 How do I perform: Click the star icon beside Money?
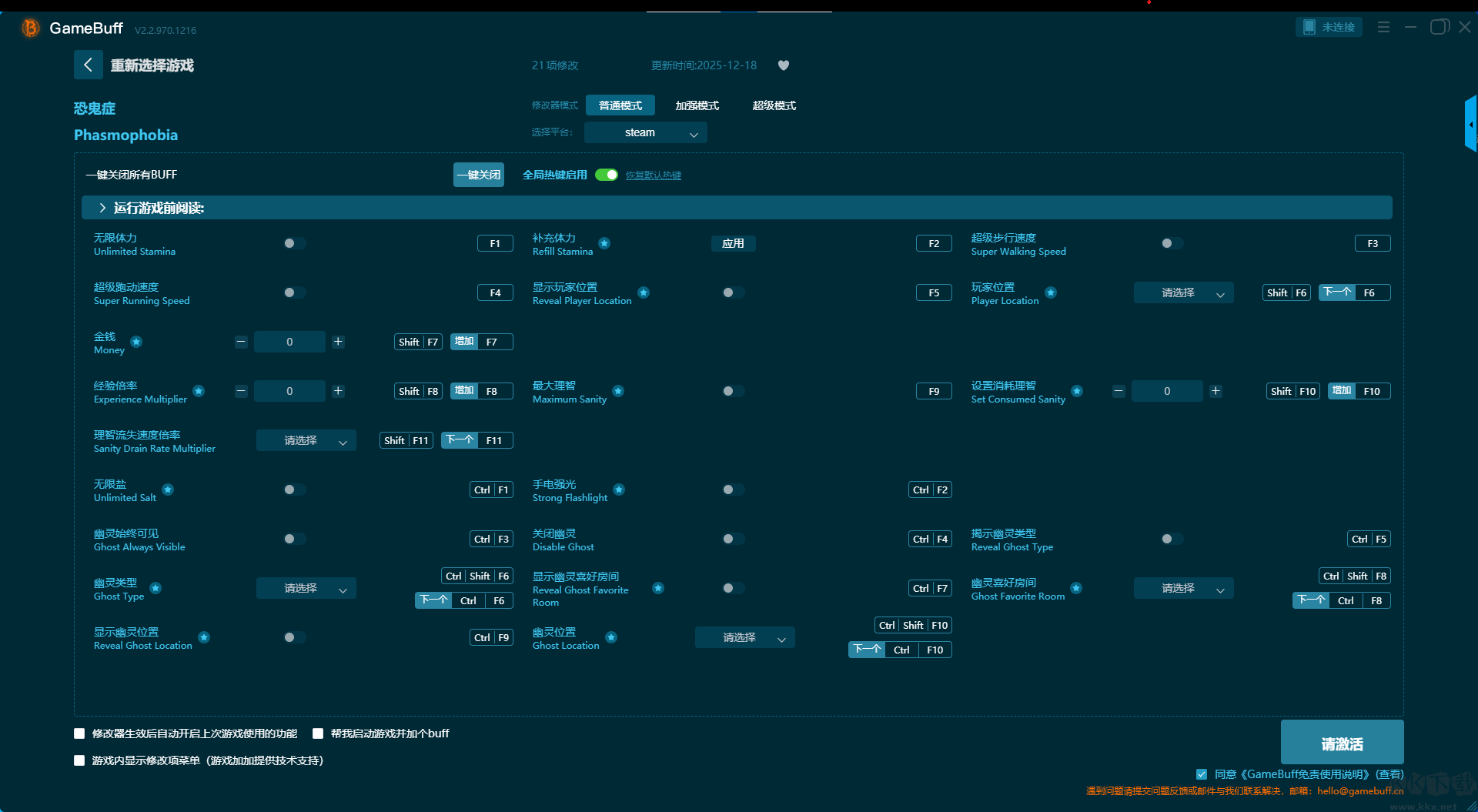[x=136, y=342]
